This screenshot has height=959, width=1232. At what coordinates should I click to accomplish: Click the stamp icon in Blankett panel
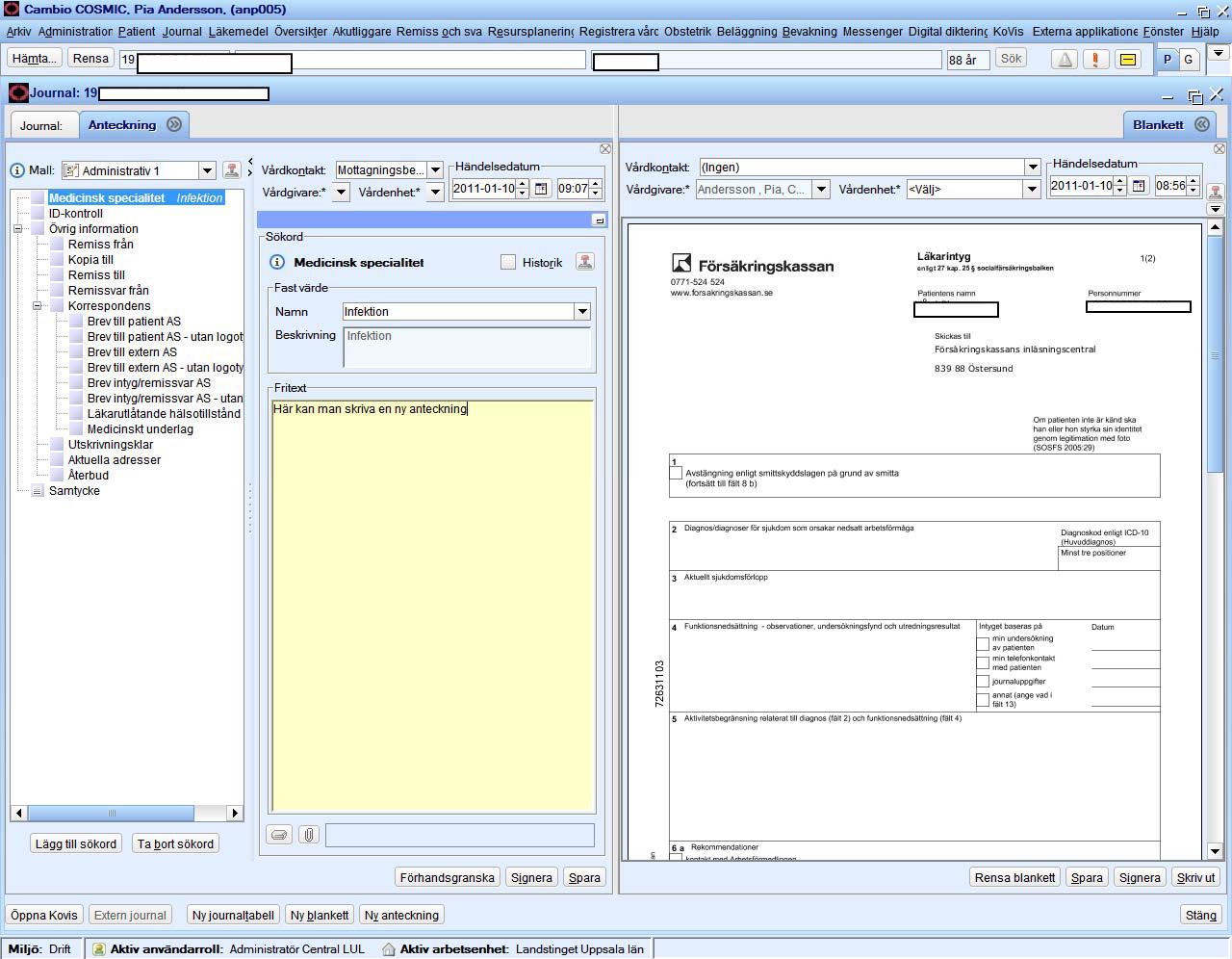point(1216,192)
